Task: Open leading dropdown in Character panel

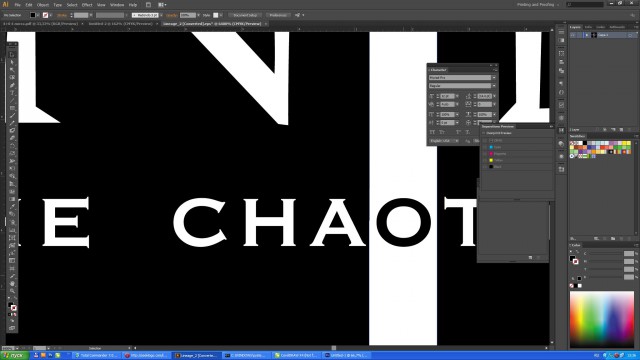Action: coord(494,96)
